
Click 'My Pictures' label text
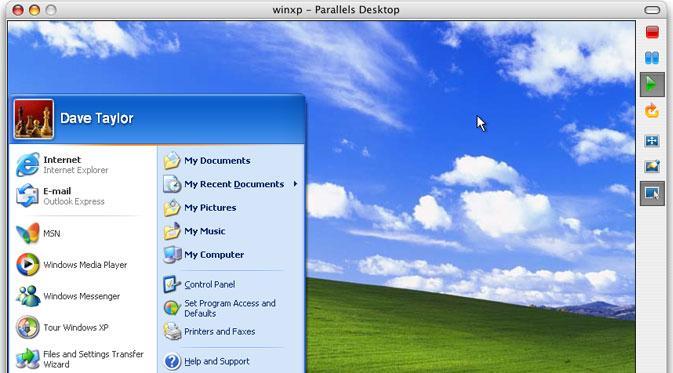point(210,207)
